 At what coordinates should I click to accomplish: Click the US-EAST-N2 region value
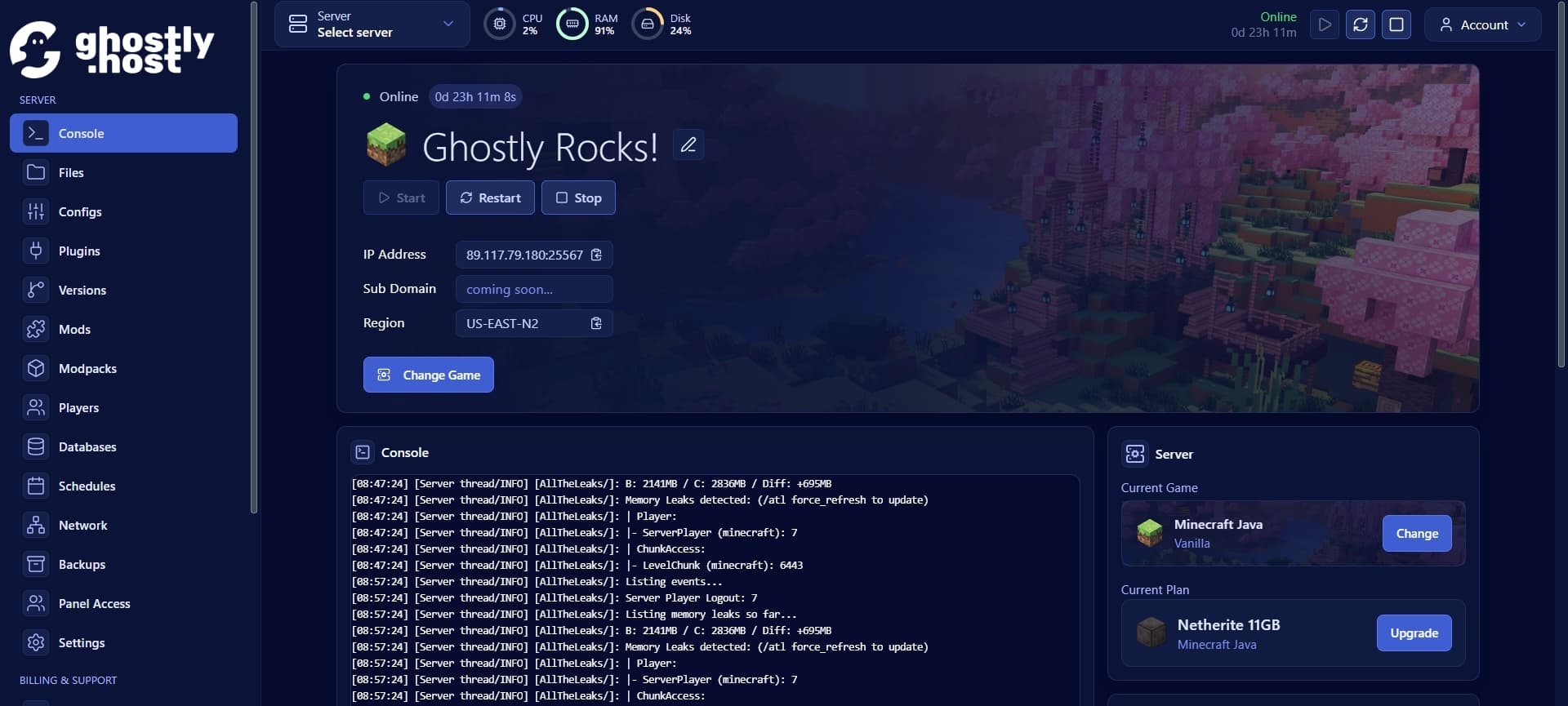(x=502, y=323)
